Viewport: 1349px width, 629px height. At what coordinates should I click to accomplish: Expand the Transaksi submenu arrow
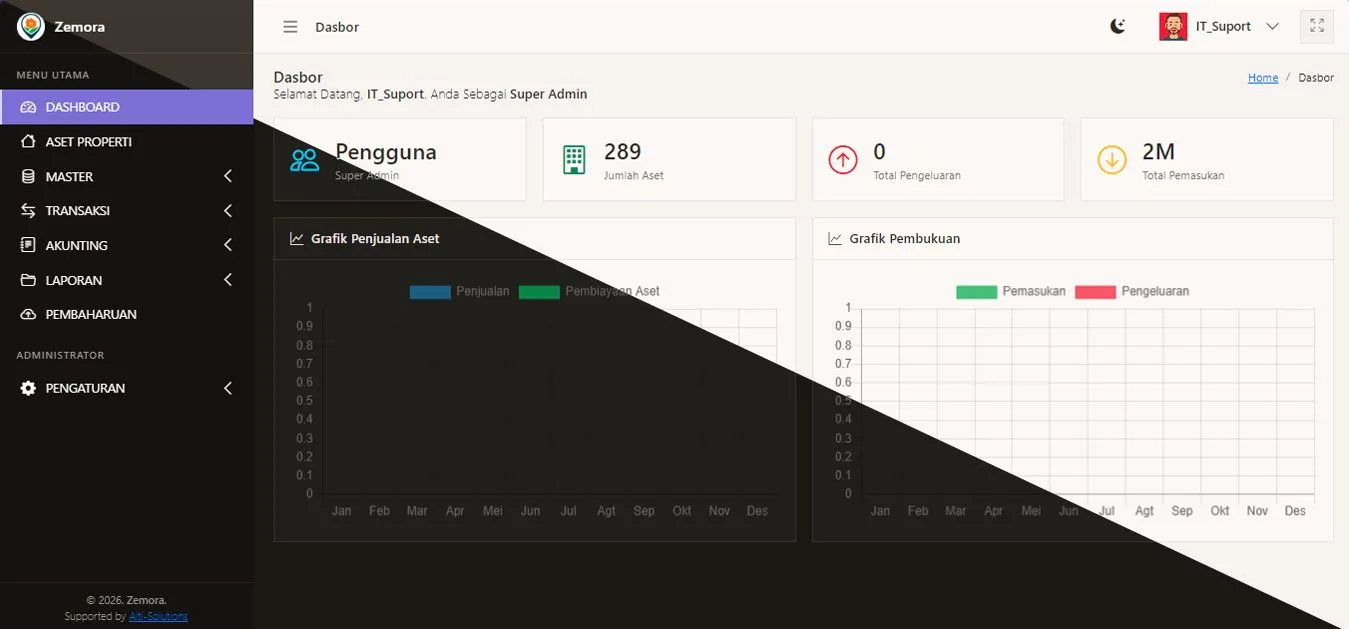pos(228,211)
